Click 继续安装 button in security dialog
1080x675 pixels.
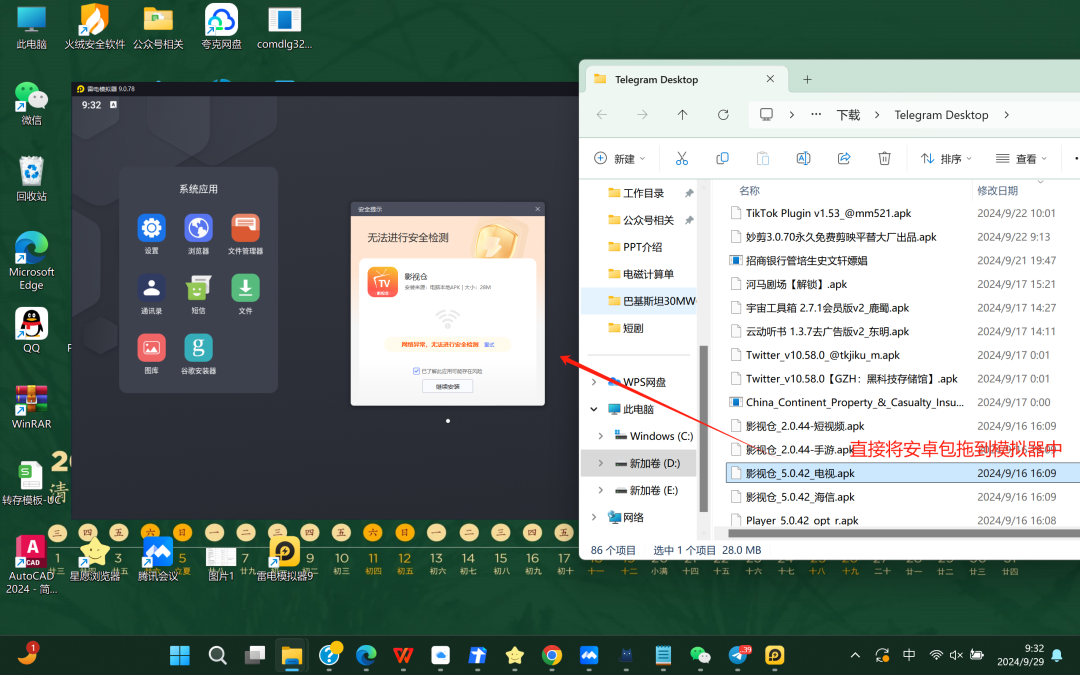click(448, 386)
